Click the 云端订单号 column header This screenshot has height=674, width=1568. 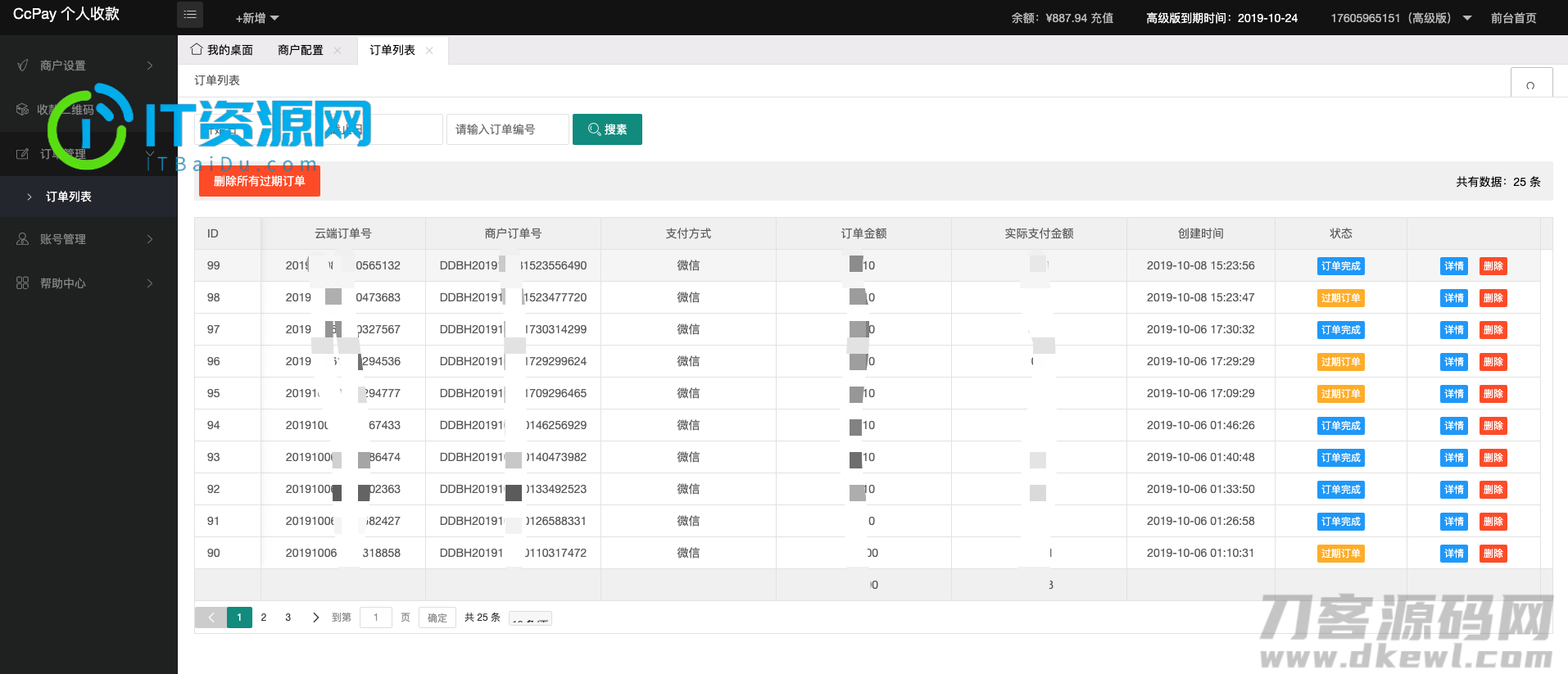click(342, 233)
